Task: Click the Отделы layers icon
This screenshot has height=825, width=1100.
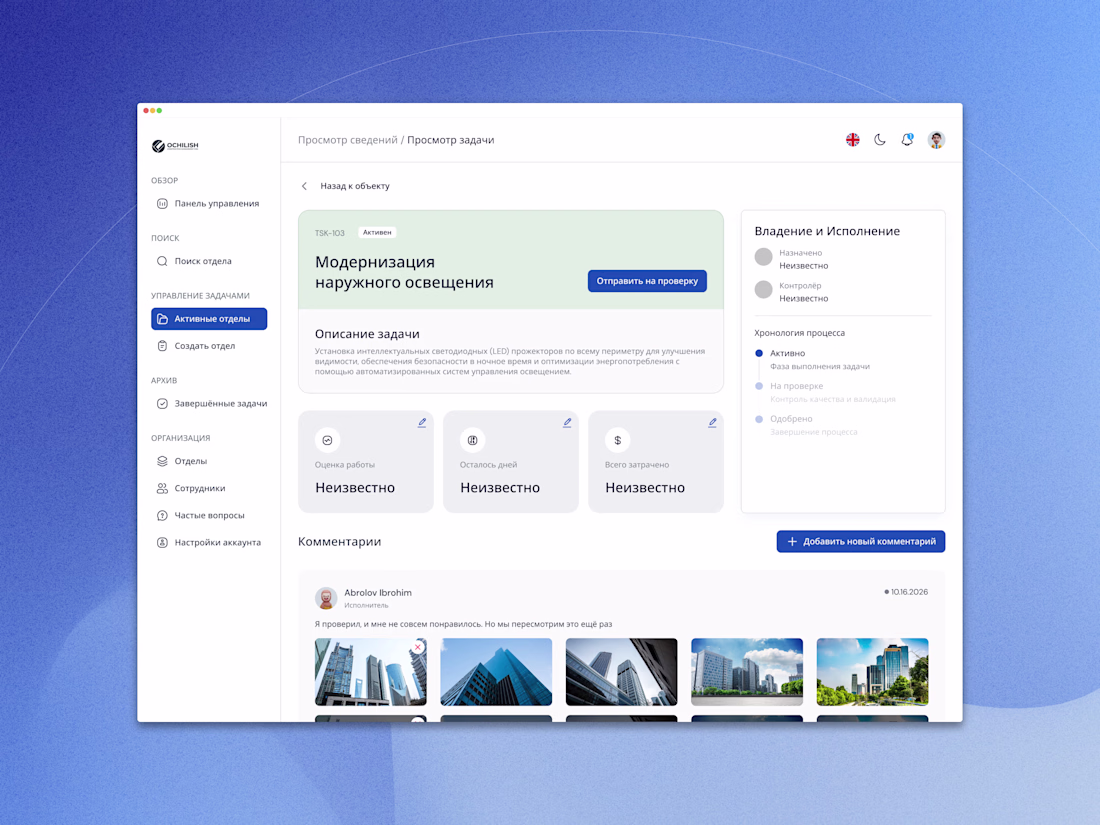Action: [x=162, y=461]
